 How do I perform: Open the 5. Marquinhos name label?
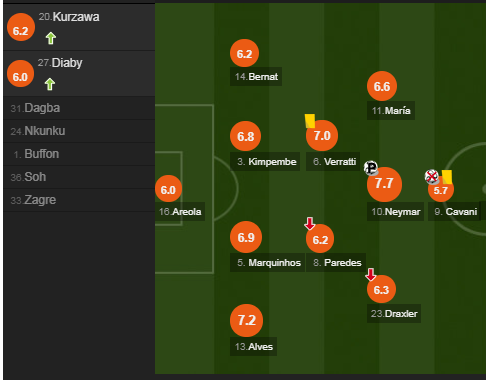click(x=267, y=263)
